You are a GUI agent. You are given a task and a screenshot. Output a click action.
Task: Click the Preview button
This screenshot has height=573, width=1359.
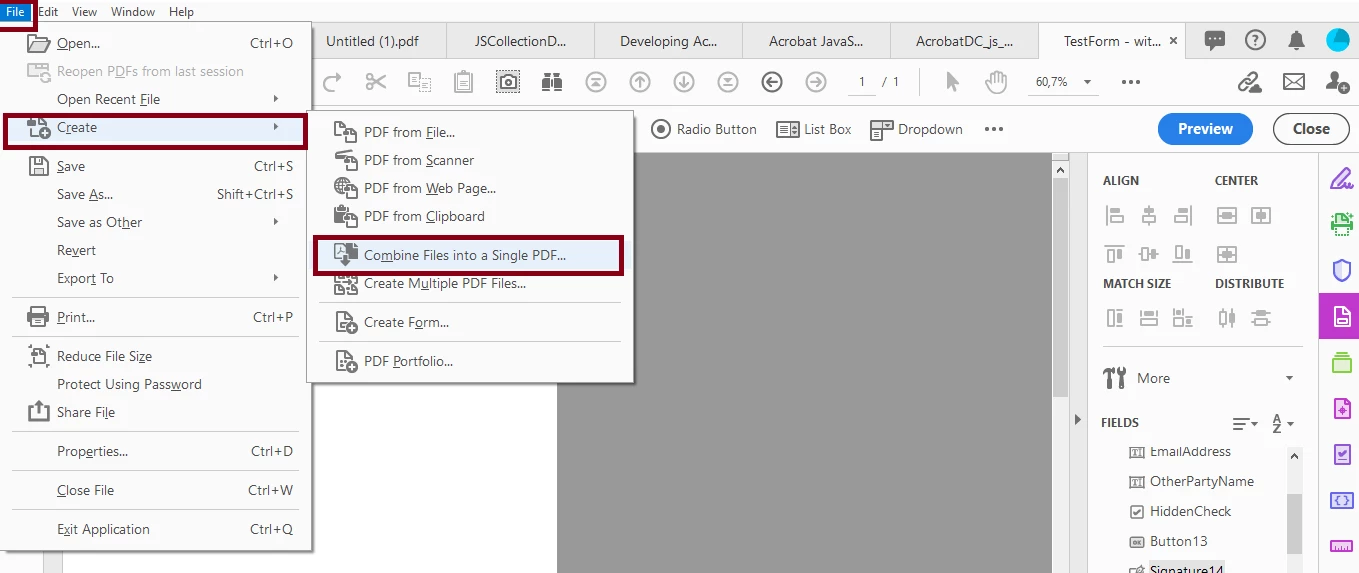1205,128
